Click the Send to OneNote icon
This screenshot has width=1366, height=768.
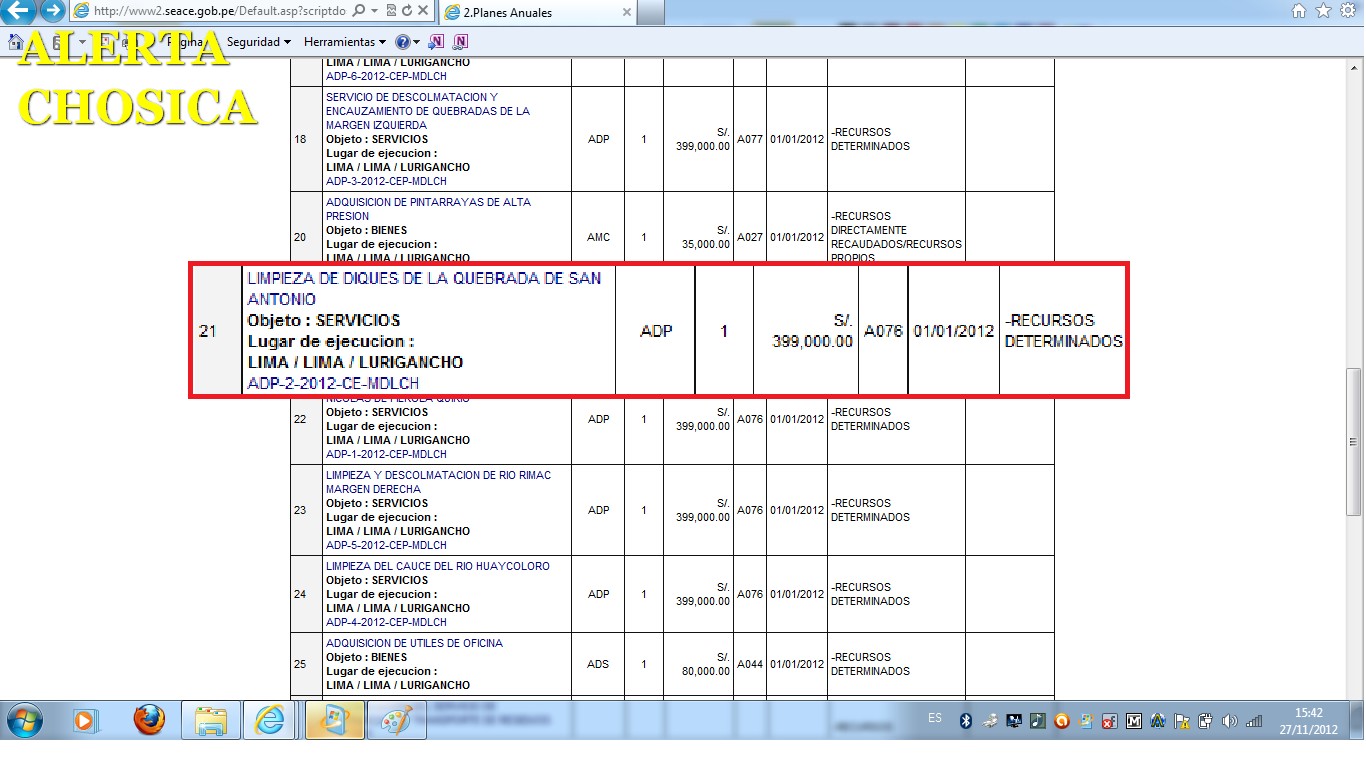tap(436, 42)
